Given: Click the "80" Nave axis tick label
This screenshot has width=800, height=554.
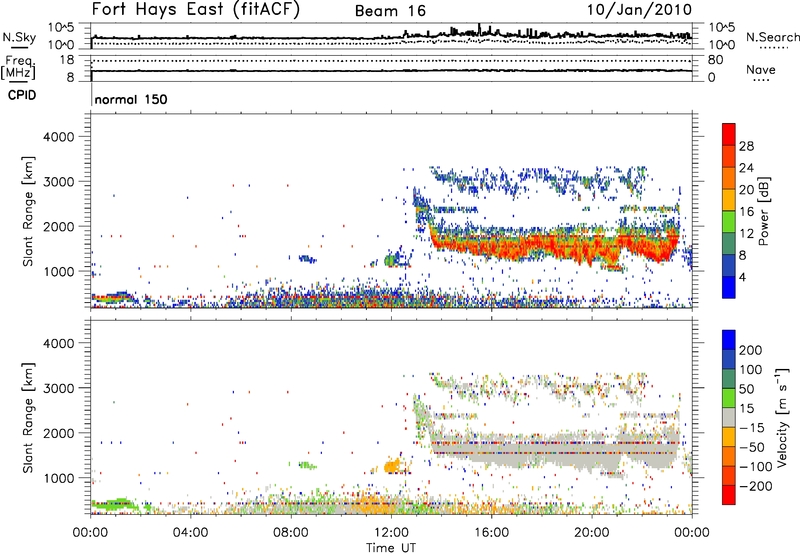Looking at the screenshot, I should [715, 60].
